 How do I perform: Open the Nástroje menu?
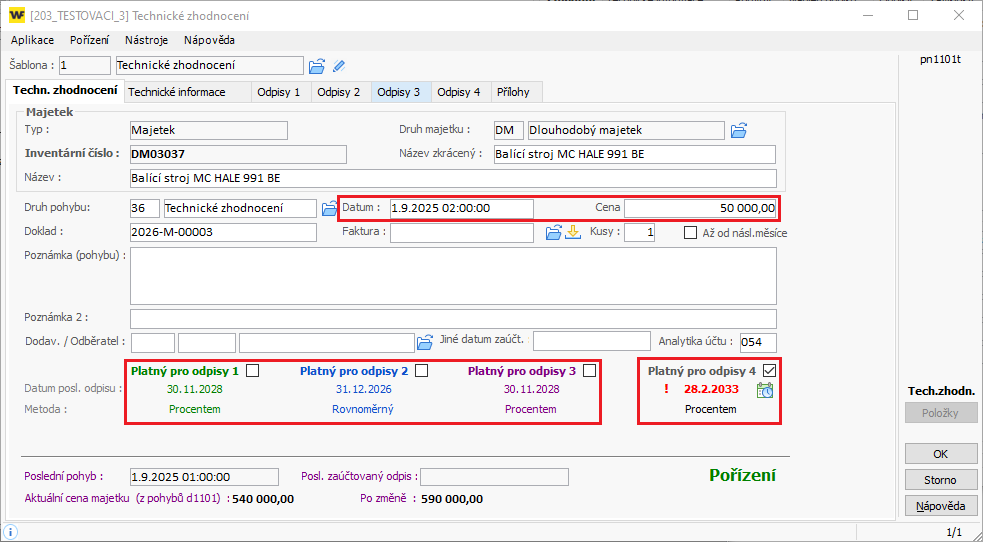pyautogui.click(x=146, y=40)
